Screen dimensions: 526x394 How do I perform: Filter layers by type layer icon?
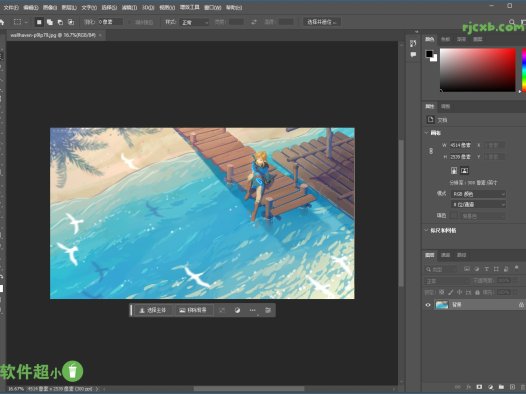tap(486, 269)
